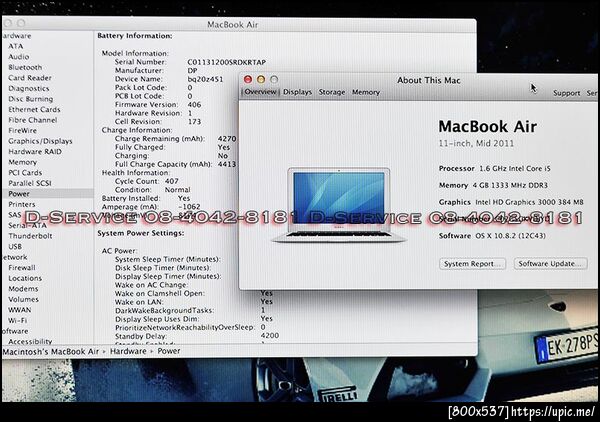Click the Cycle Count value 407
The image size is (600, 422).
click(172, 181)
